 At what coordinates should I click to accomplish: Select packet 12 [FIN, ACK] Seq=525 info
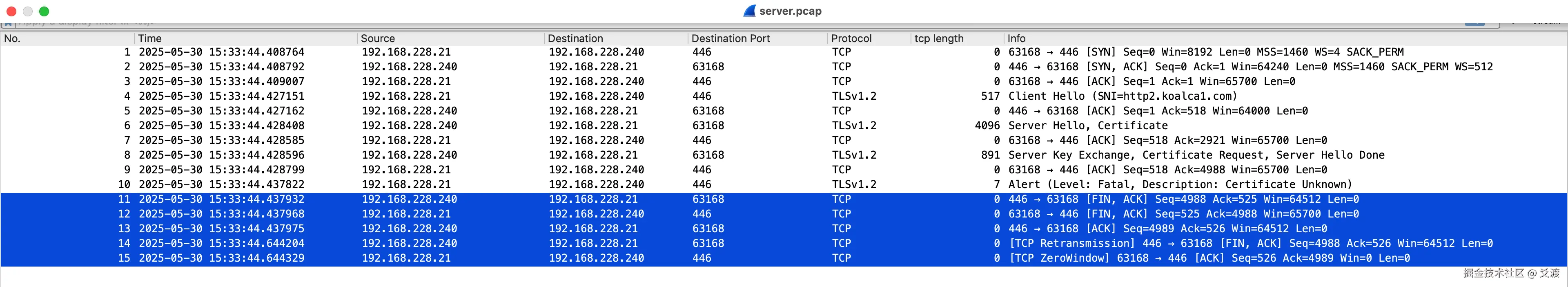(x=1183, y=214)
